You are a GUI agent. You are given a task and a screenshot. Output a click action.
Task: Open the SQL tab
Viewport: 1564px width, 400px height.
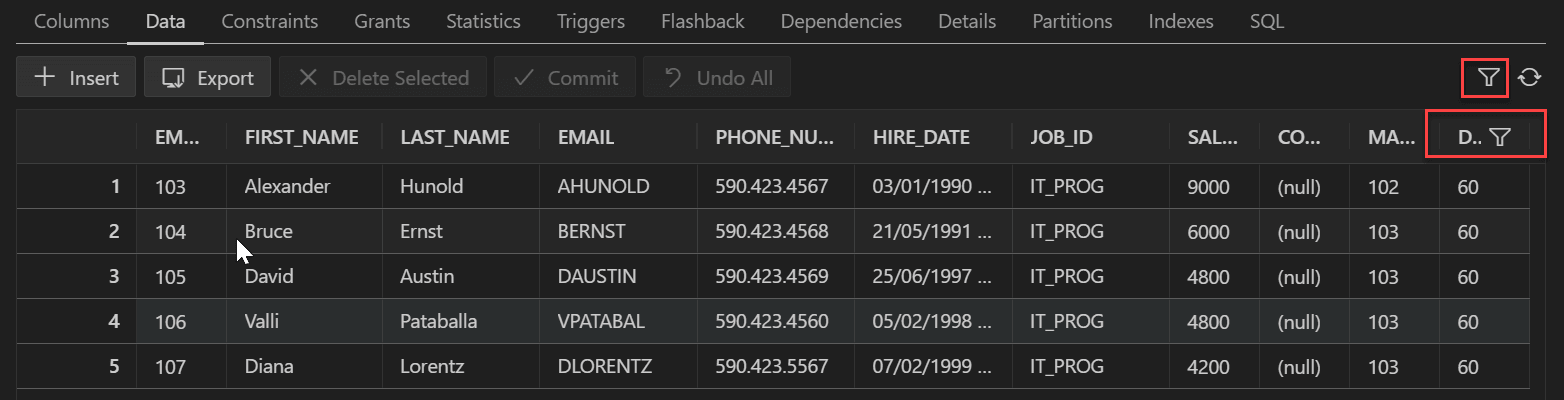click(1267, 21)
